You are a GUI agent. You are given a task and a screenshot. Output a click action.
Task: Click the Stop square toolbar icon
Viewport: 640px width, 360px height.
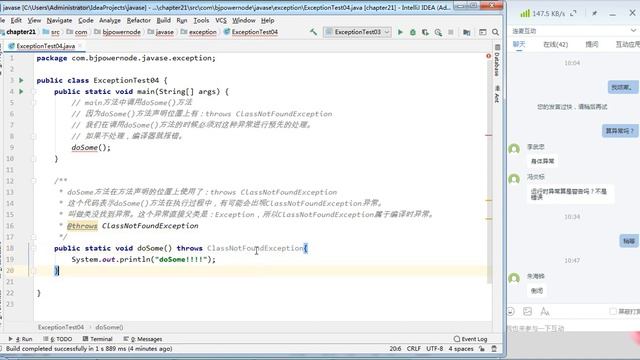tap(451, 32)
